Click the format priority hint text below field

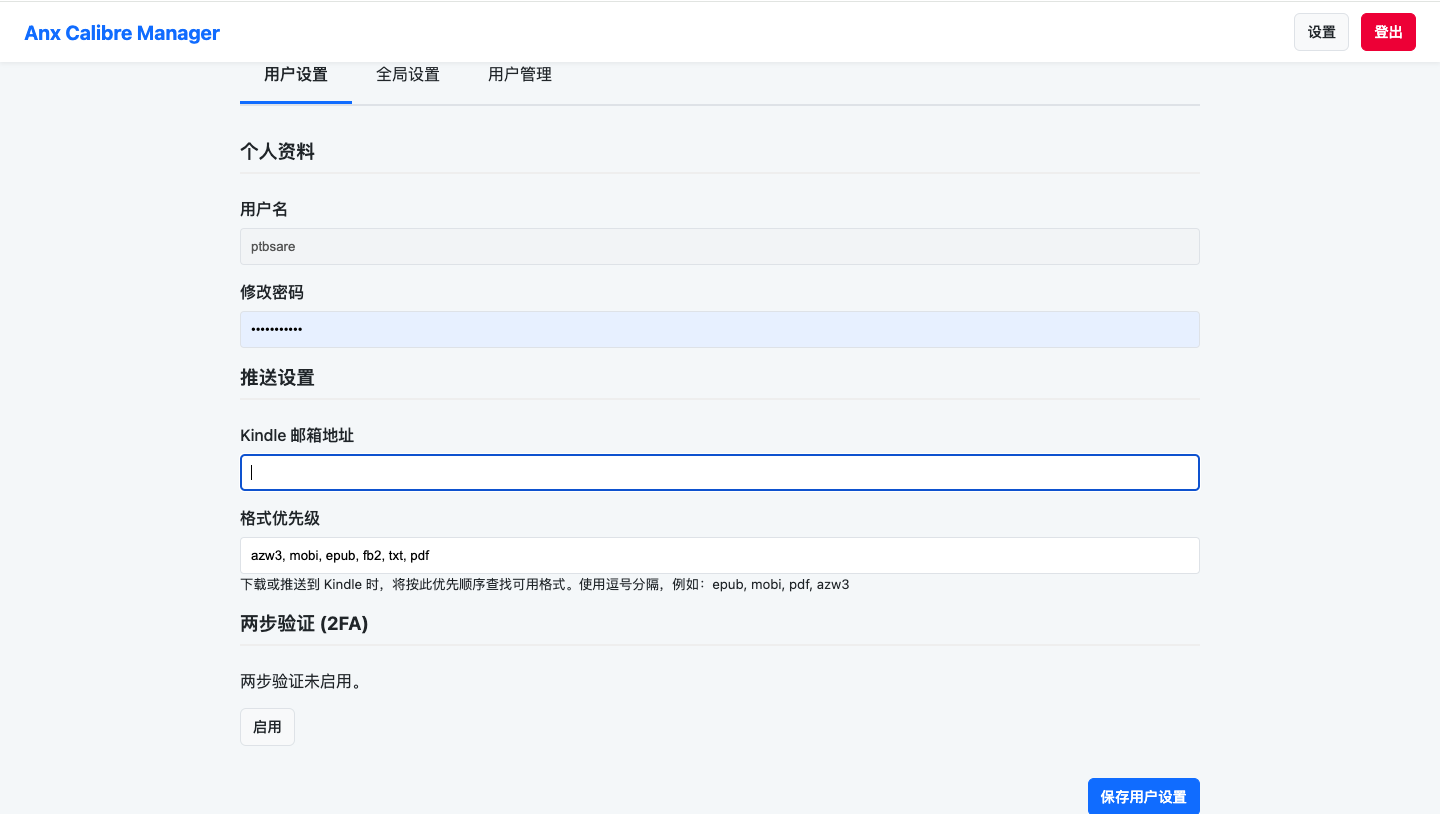click(x=545, y=584)
